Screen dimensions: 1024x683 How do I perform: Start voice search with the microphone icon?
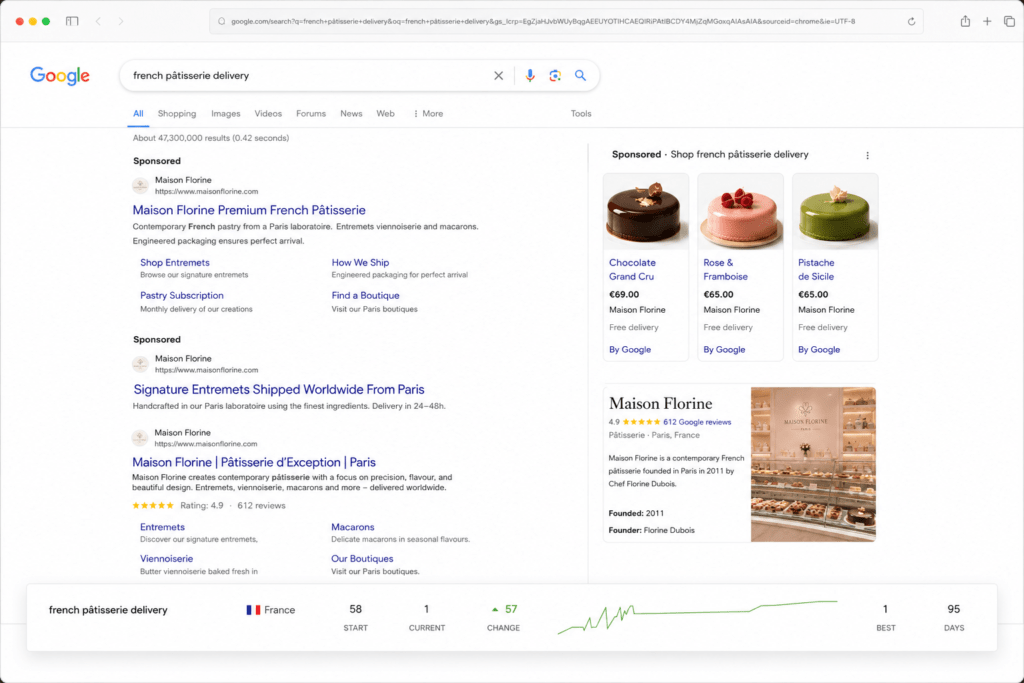click(x=530, y=76)
